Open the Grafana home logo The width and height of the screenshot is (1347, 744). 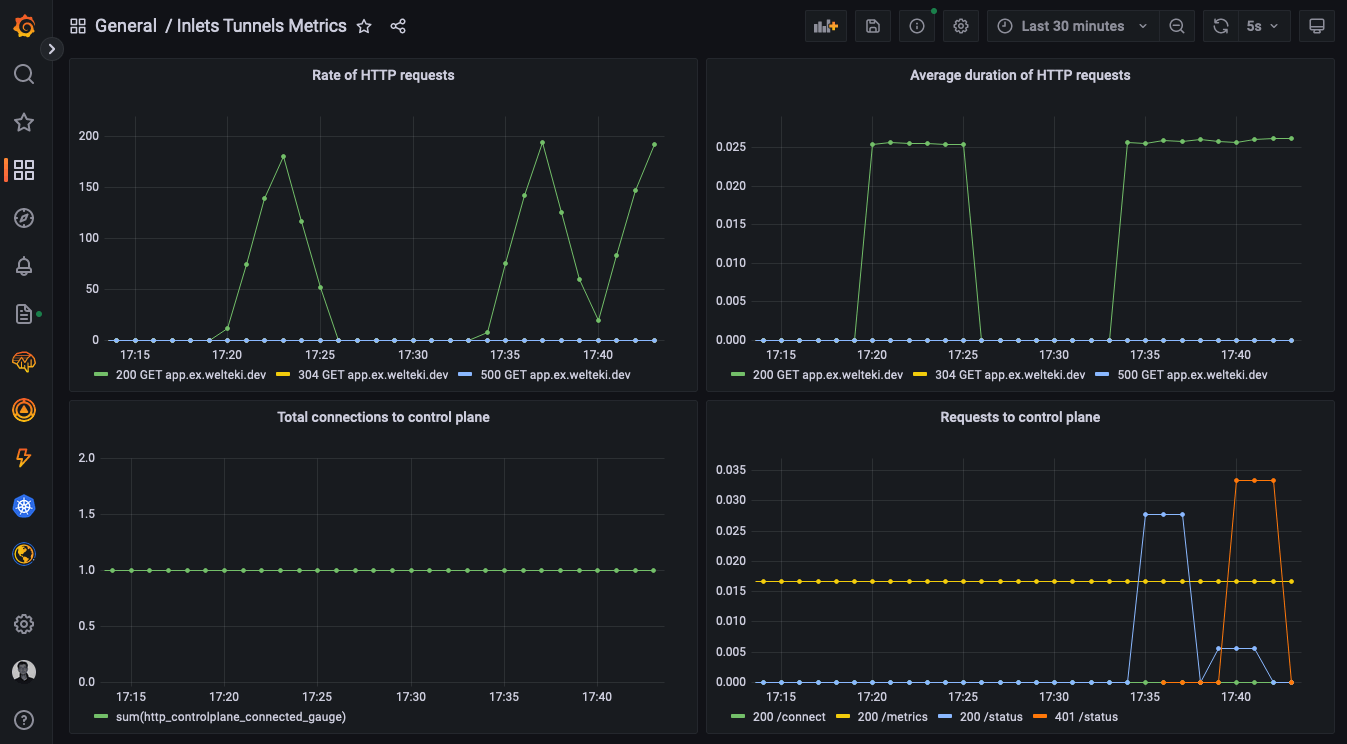pyautogui.click(x=25, y=26)
